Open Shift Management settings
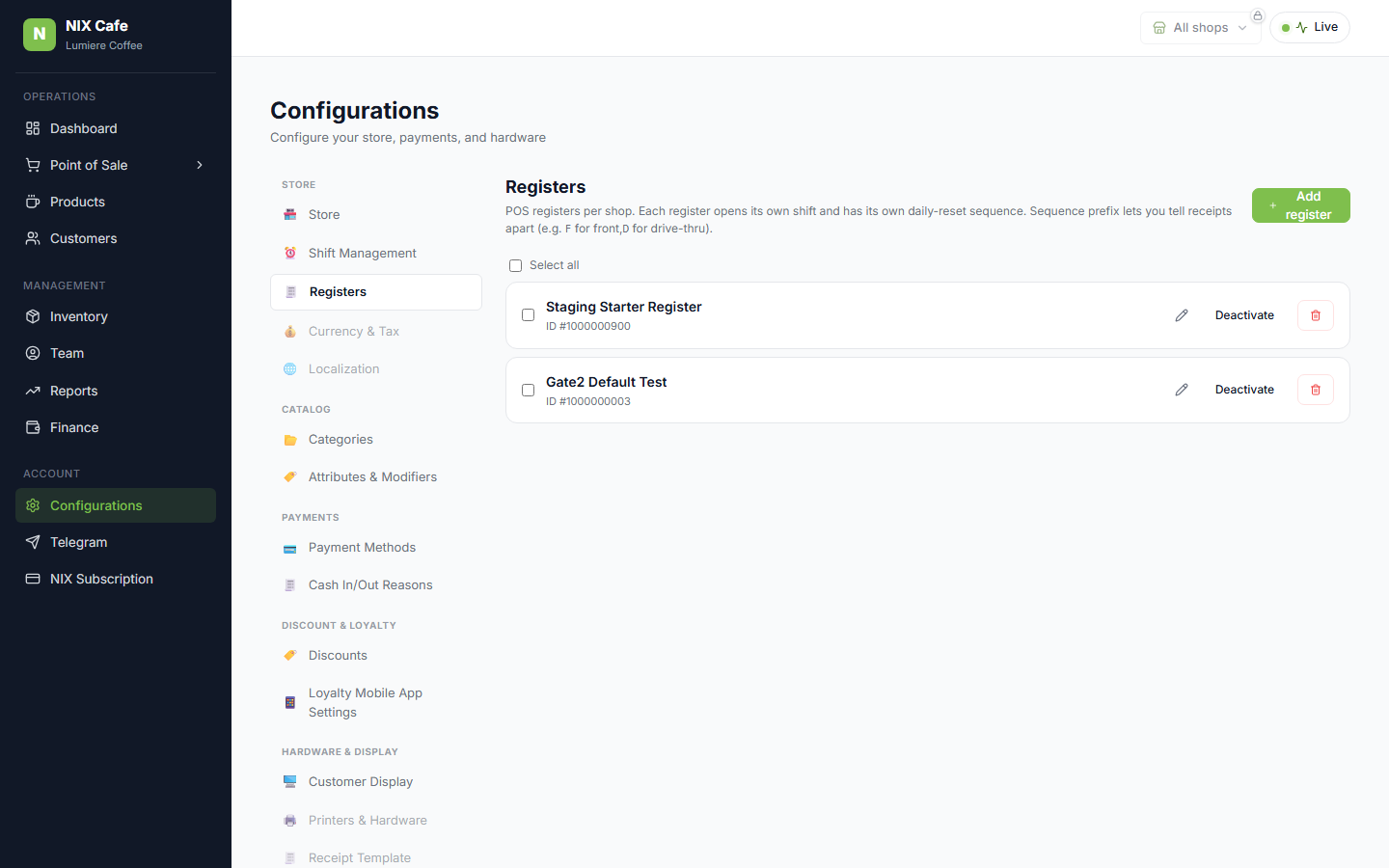Screen dimensions: 1389x868 coord(376,253)
